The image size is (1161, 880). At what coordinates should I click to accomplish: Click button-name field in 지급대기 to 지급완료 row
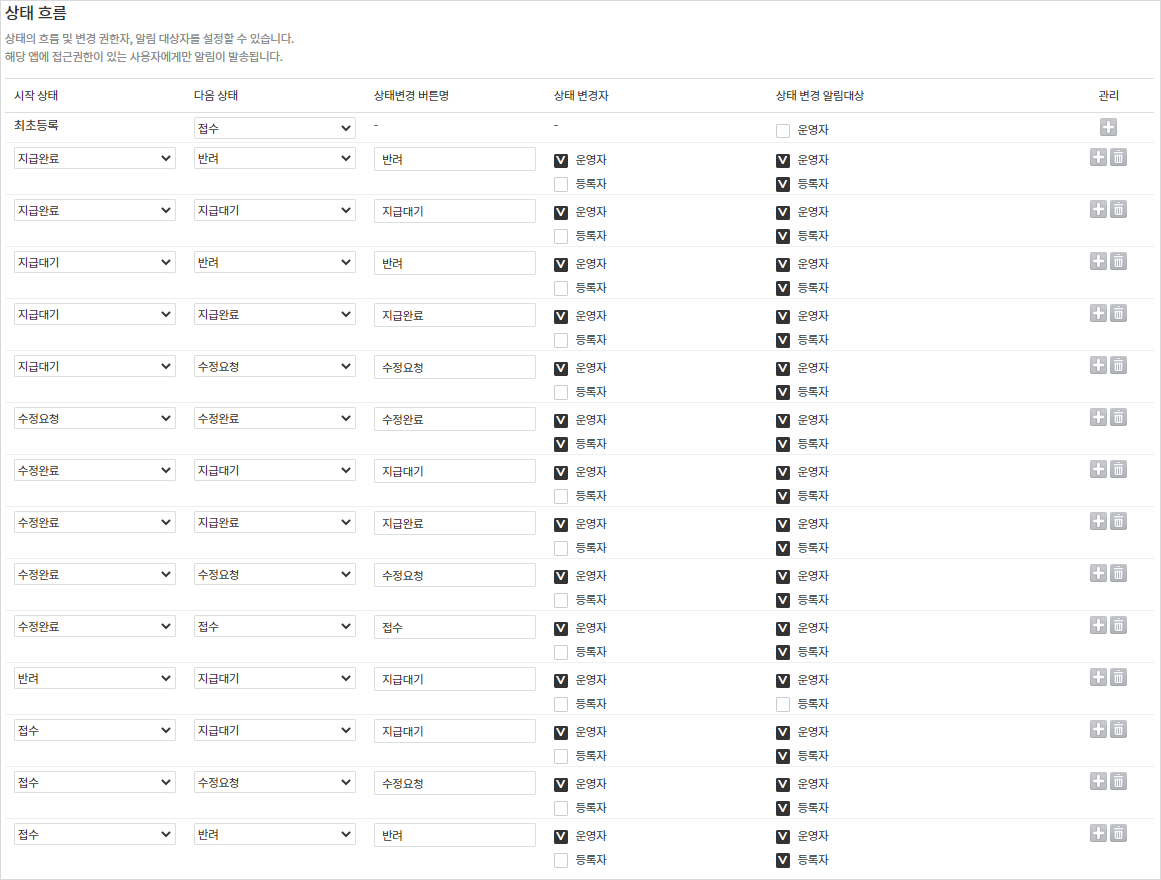pyautogui.click(x=455, y=315)
